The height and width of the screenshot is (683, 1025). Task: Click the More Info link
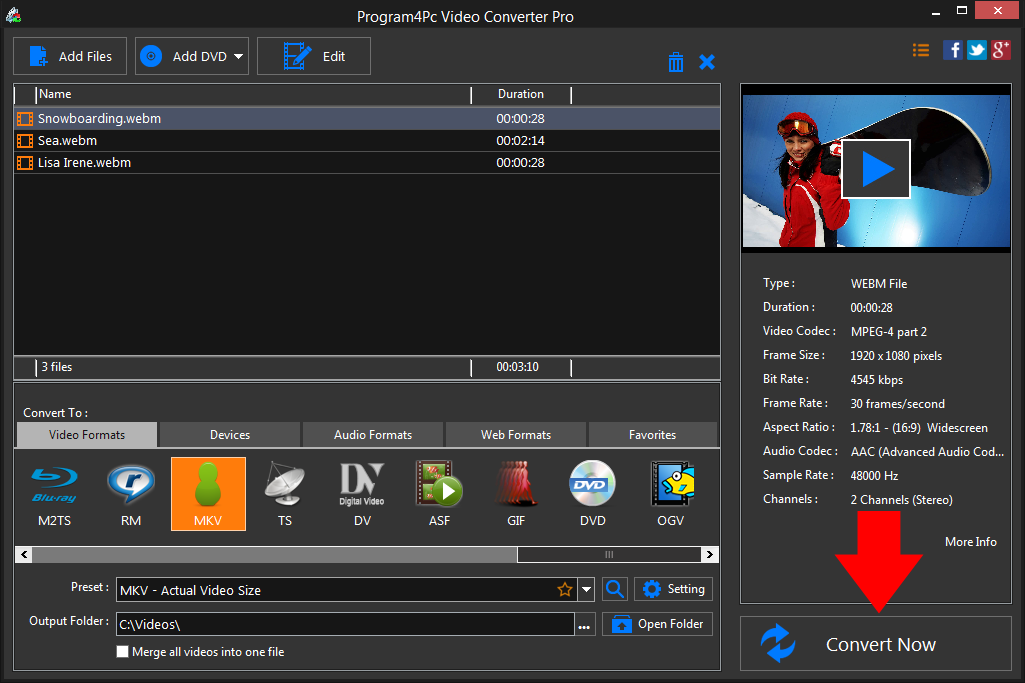pyautogui.click(x=969, y=541)
